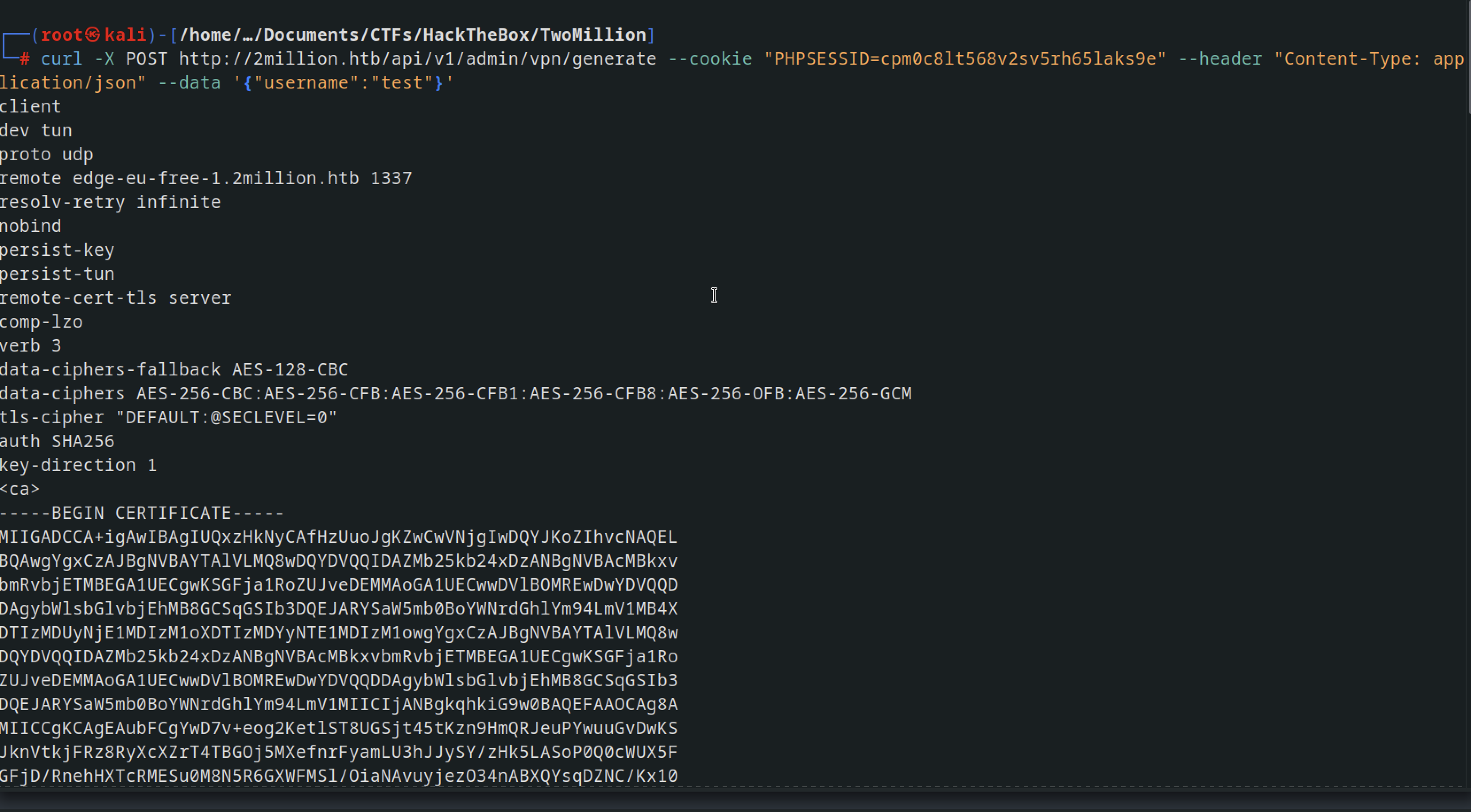Click the data-ciphers-fallback AES-128-CBC line
The image size is (1471, 812).
click(174, 369)
